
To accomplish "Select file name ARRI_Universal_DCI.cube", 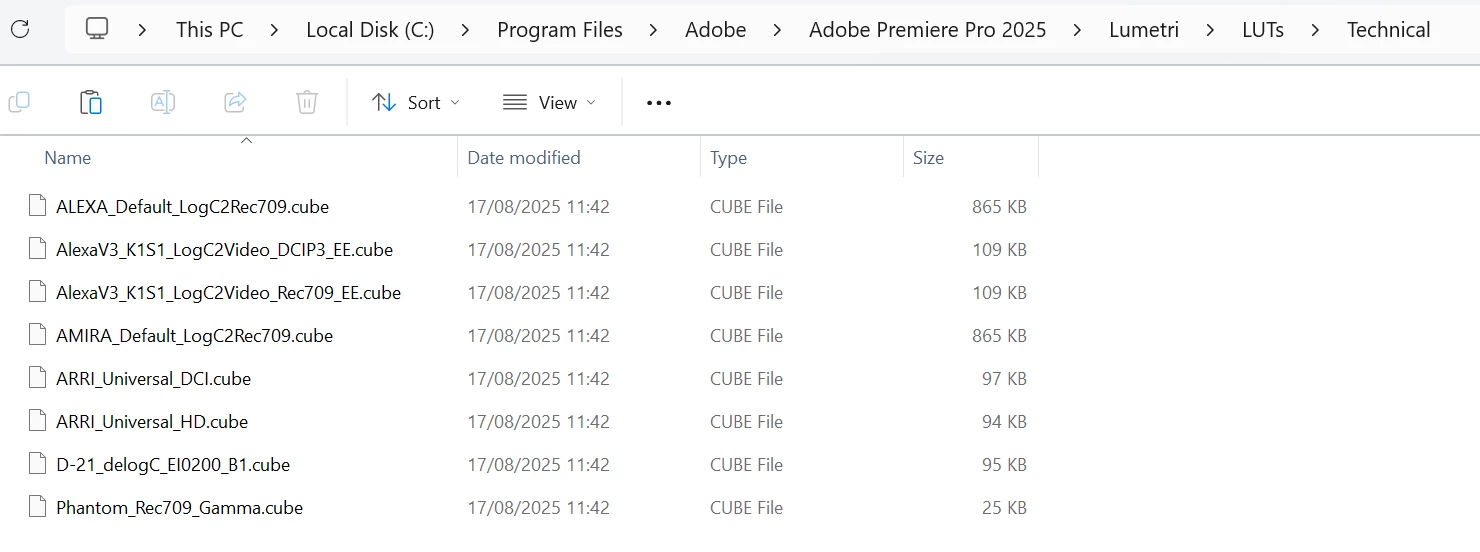I will (153, 379).
